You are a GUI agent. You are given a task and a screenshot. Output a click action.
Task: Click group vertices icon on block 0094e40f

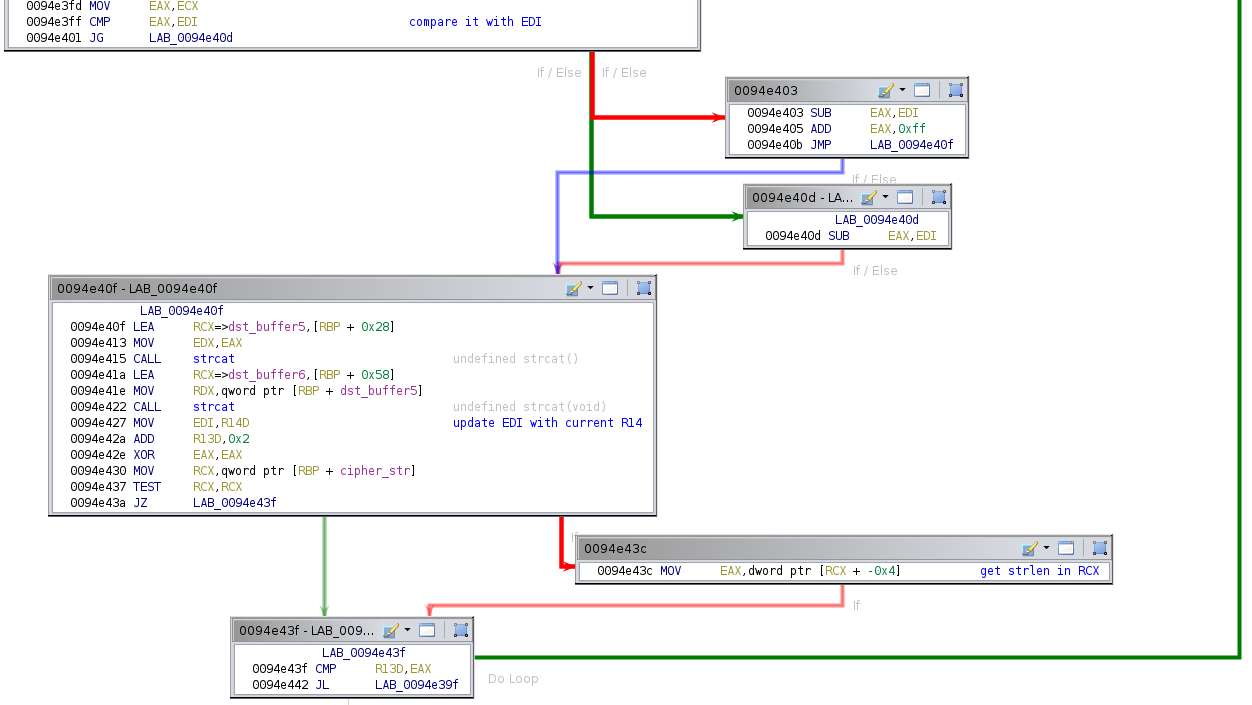pos(643,288)
